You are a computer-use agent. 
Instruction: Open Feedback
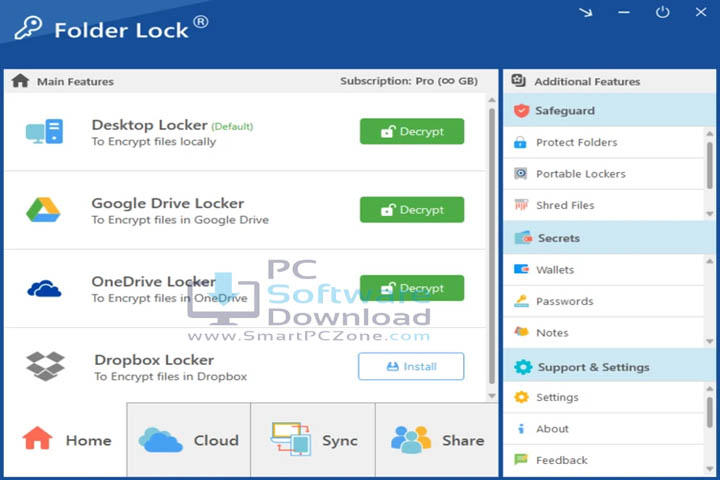point(604,460)
